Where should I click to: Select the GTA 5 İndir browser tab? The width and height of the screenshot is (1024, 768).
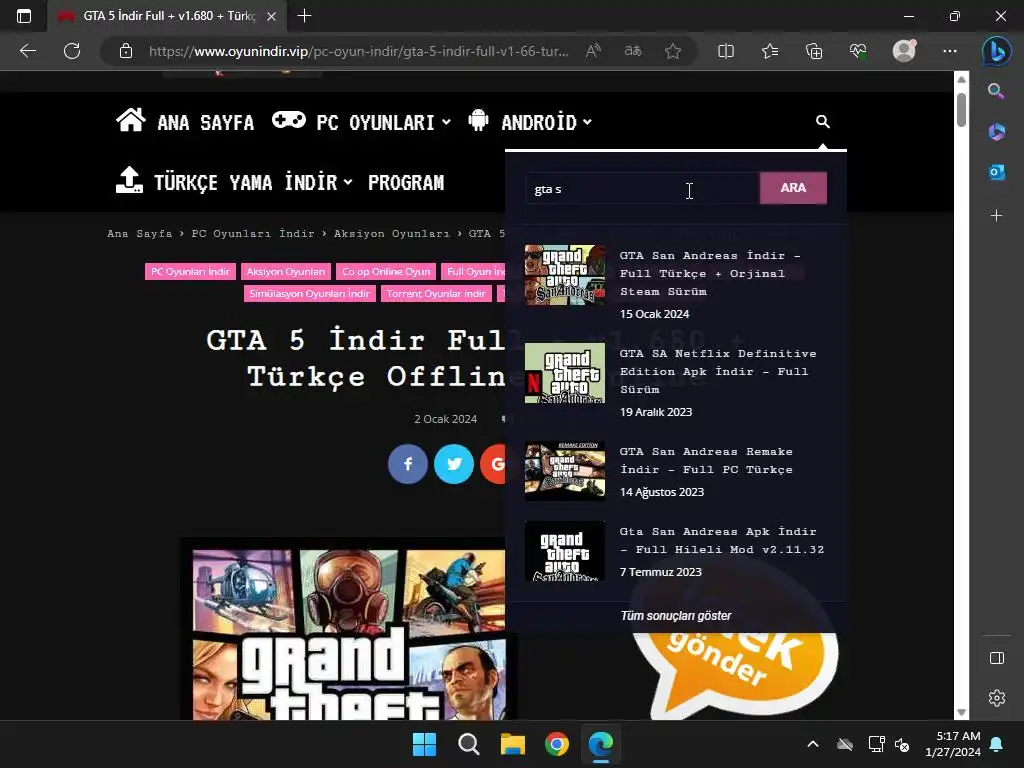pos(167,16)
